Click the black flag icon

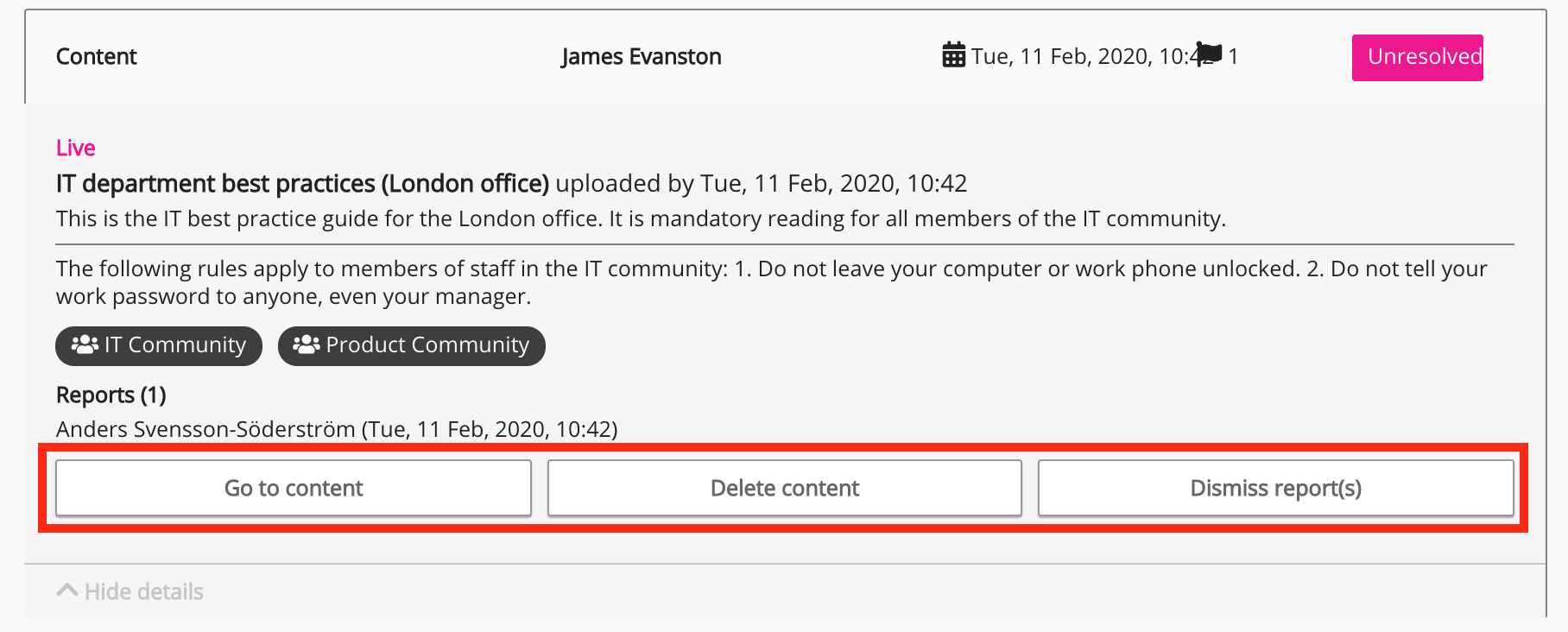(1209, 54)
